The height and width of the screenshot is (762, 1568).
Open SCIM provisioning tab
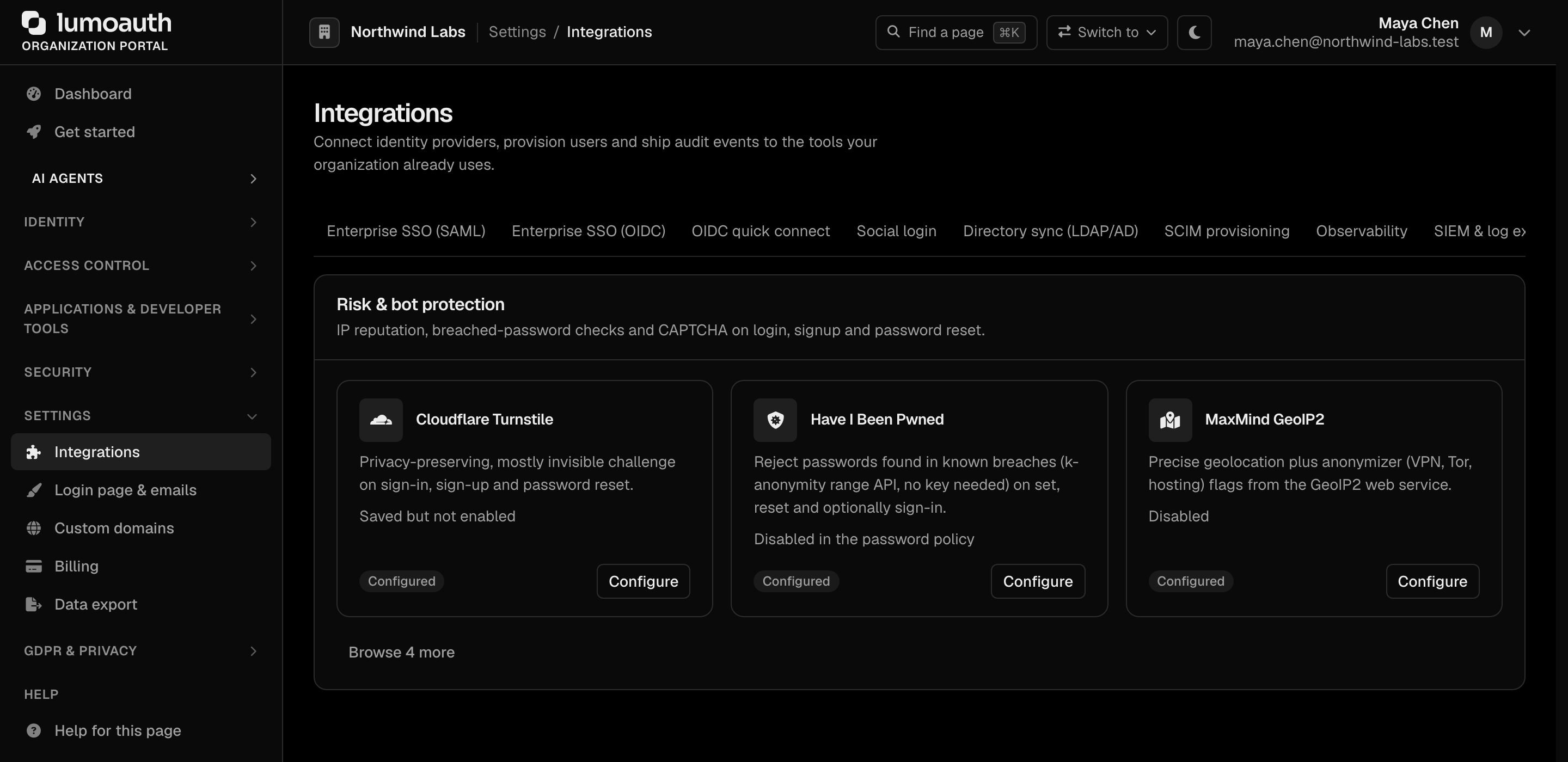click(x=1227, y=231)
